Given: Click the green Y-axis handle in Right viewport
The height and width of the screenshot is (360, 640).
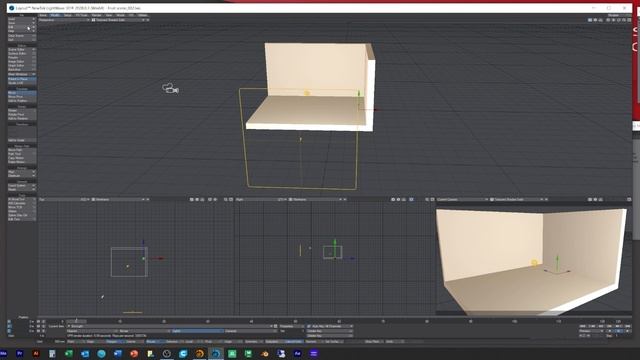Looking at the screenshot, I should tap(335, 242).
